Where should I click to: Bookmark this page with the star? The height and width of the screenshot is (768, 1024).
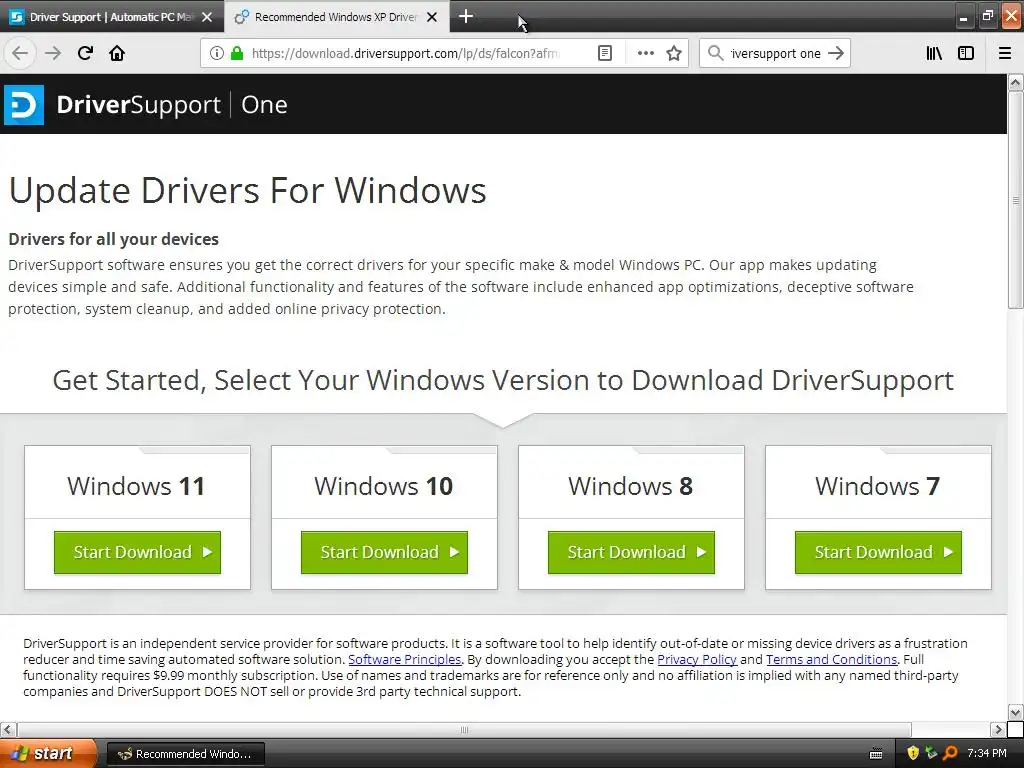tap(674, 53)
